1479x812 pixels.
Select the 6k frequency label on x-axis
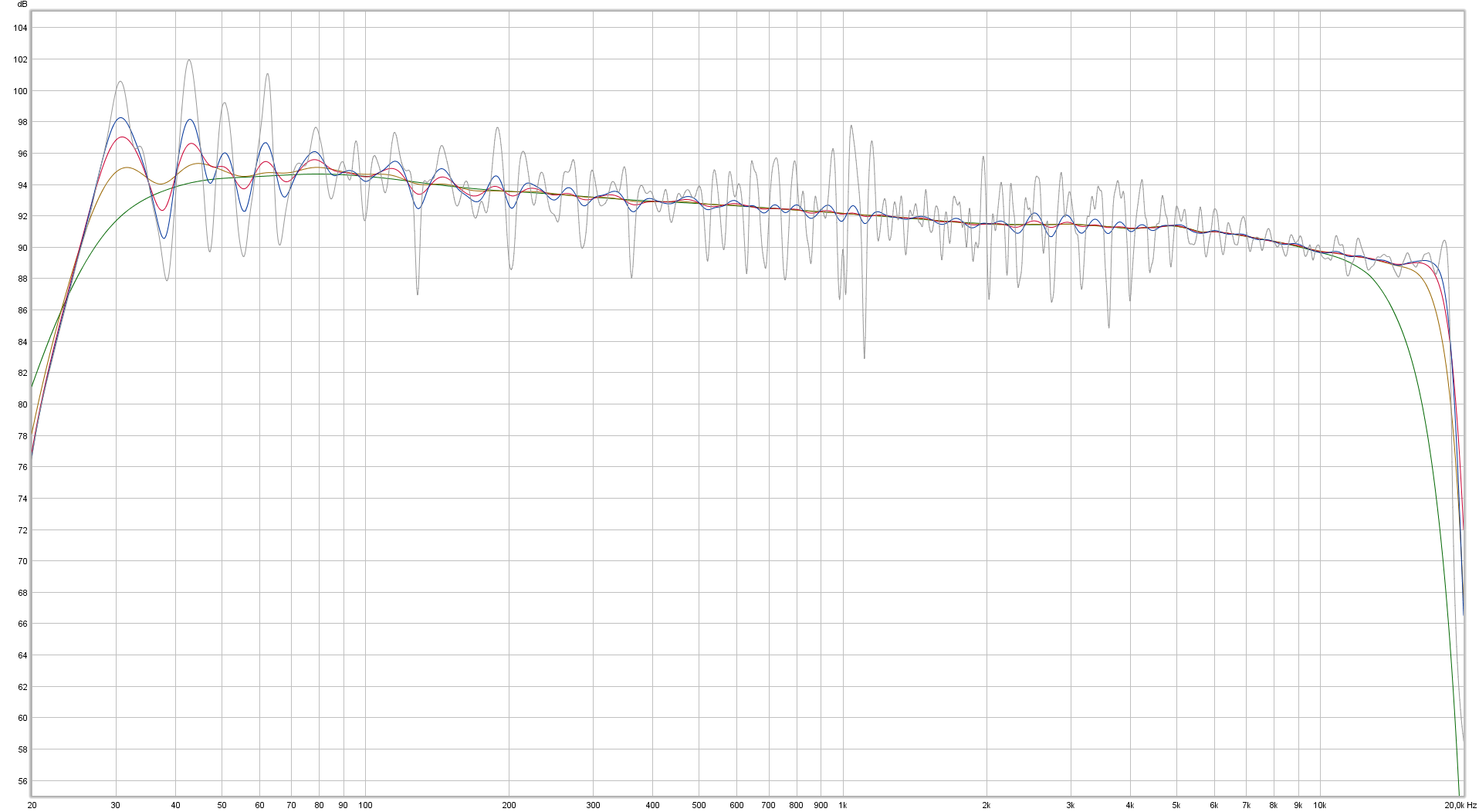click(x=1213, y=805)
